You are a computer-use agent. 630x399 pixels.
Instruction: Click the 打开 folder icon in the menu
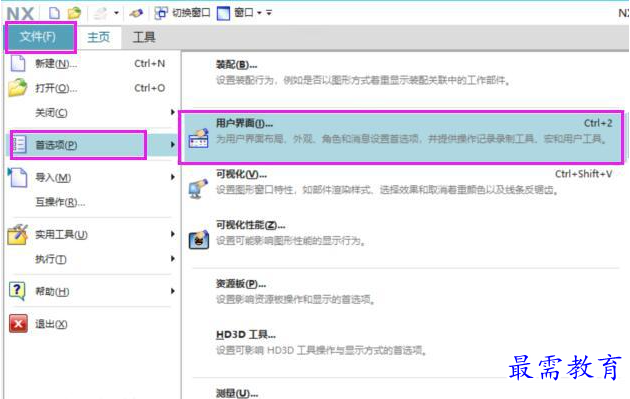pos(18,88)
